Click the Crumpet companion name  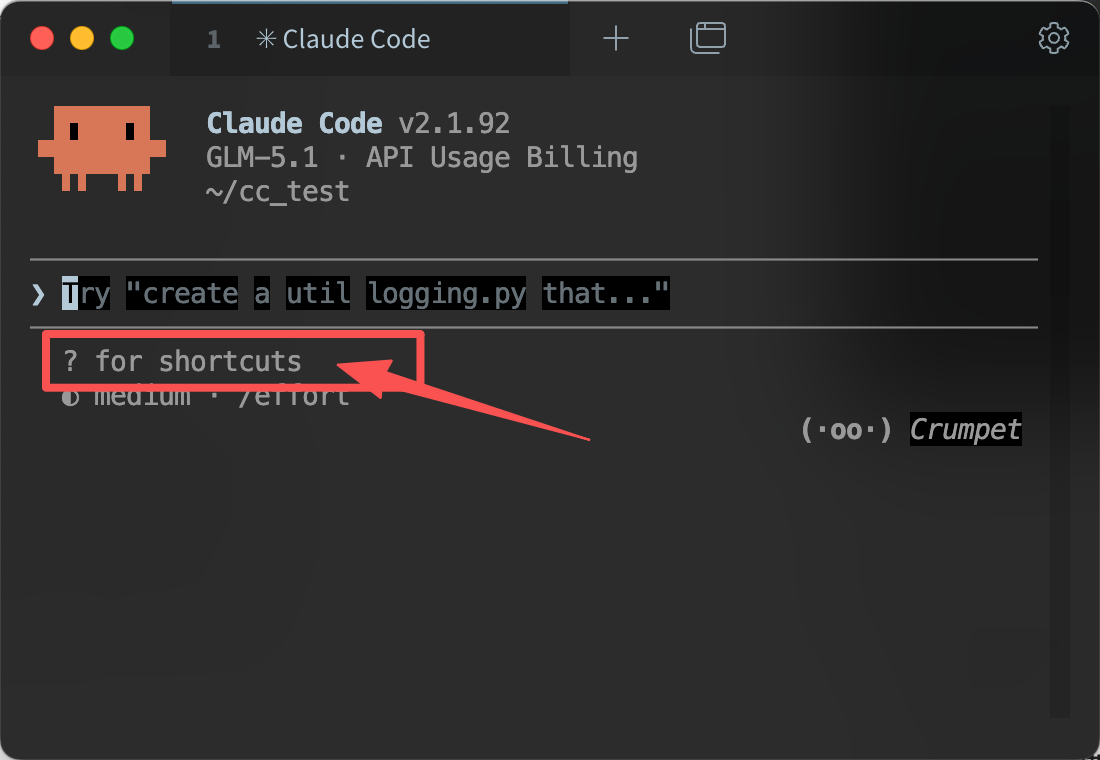click(965, 429)
